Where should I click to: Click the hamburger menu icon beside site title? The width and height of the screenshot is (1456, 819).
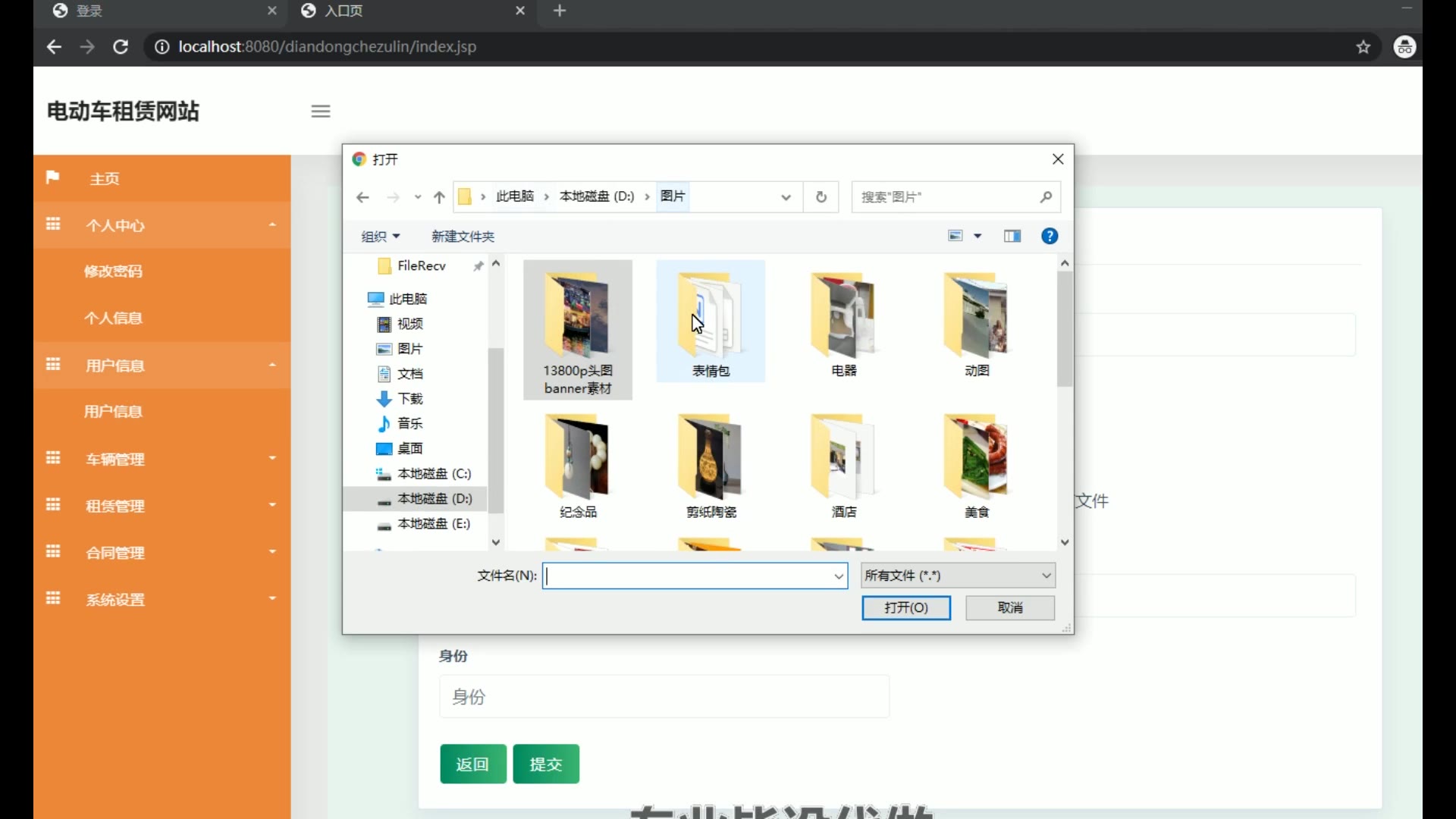click(x=321, y=111)
